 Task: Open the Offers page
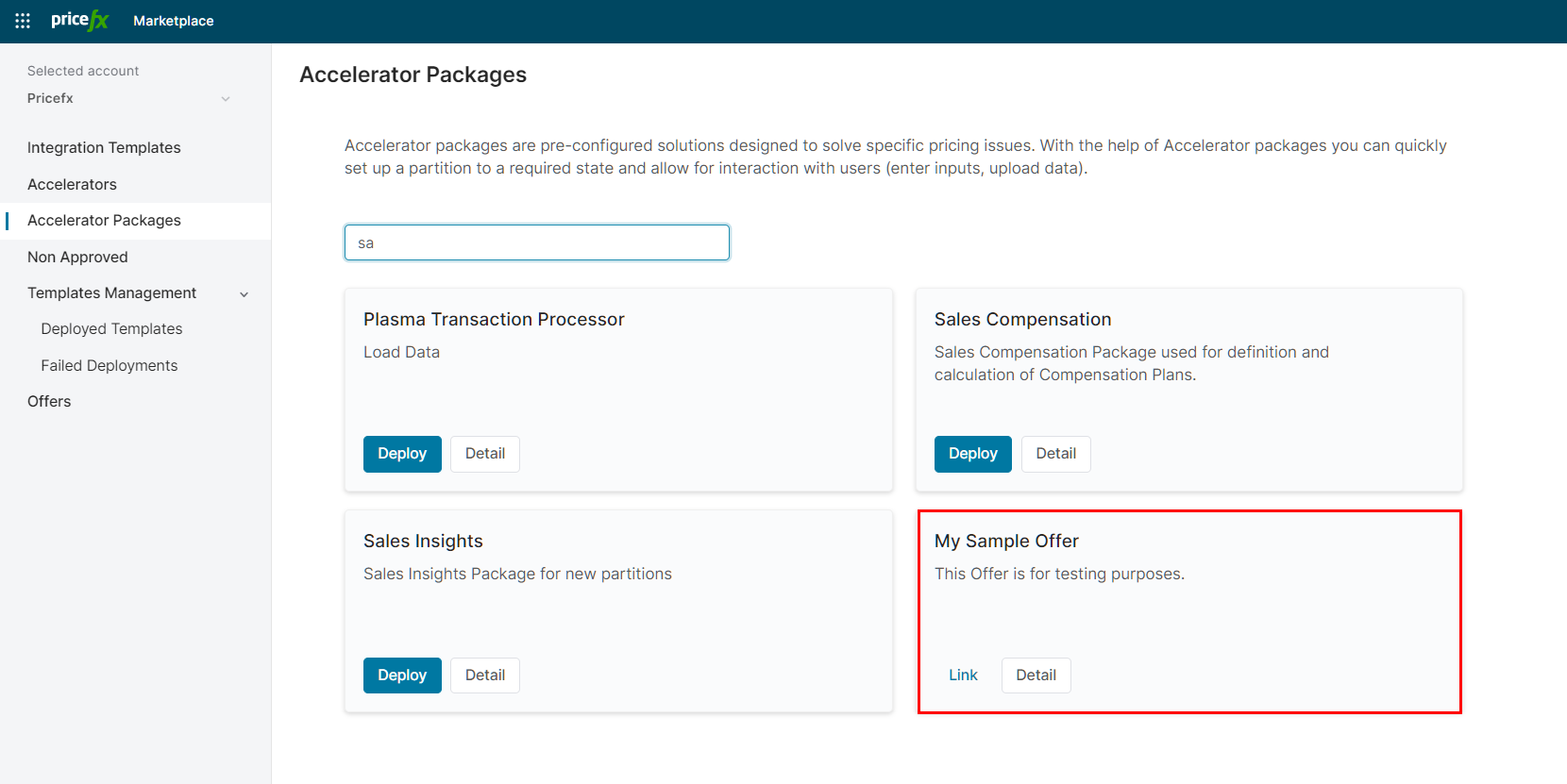pyautogui.click(x=49, y=401)
